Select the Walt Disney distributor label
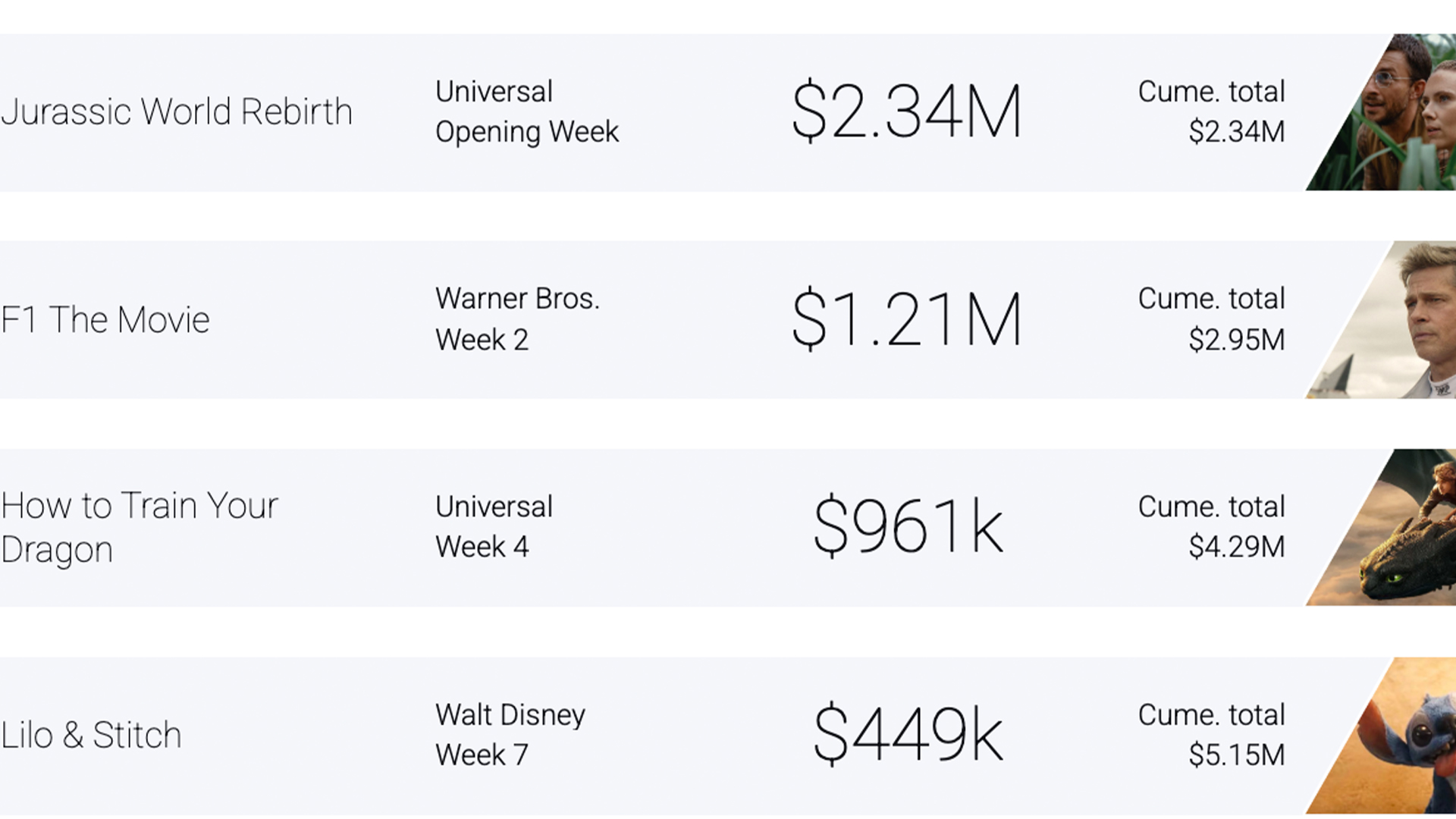The image size is (1456, 819). 510,715
